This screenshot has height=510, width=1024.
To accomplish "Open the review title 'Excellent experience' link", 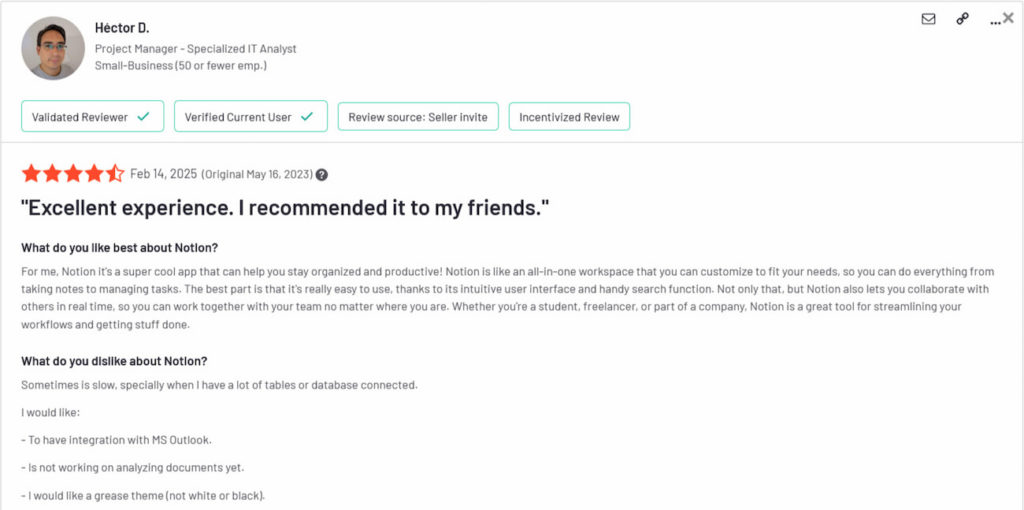I will [286, 208].
